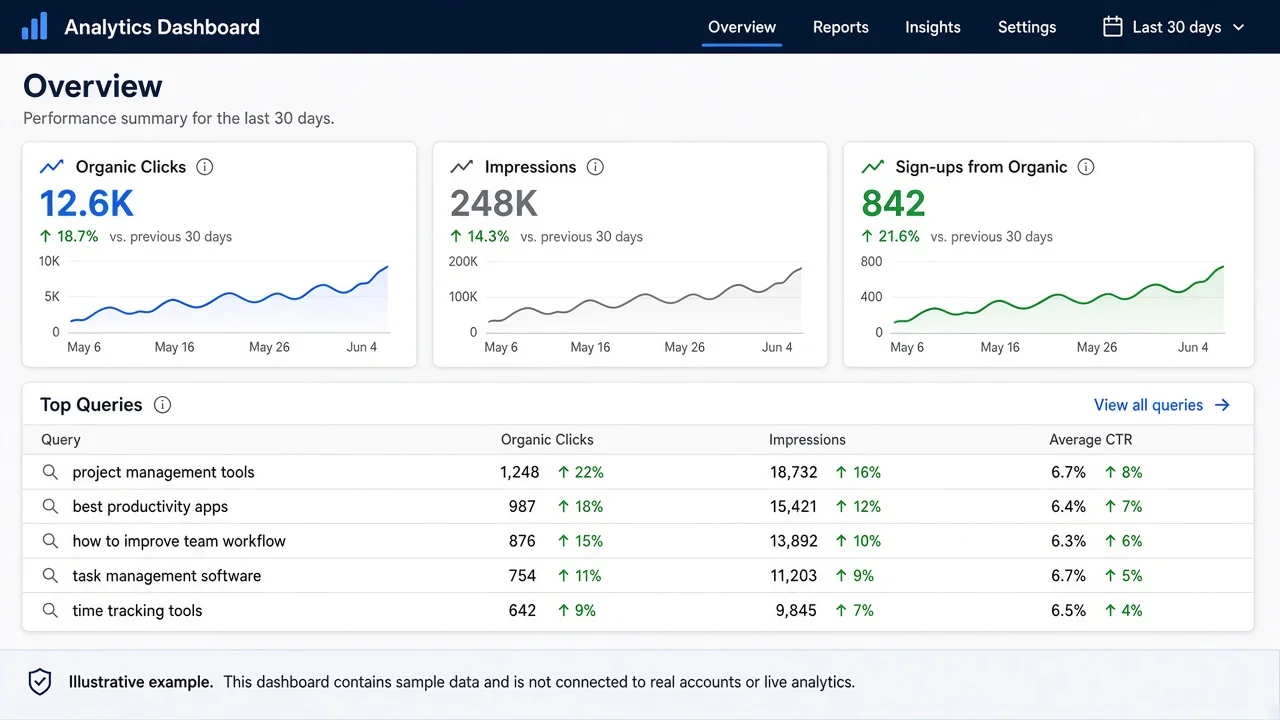
Task: Sort by the Query column header
Action: pos(61,440)
